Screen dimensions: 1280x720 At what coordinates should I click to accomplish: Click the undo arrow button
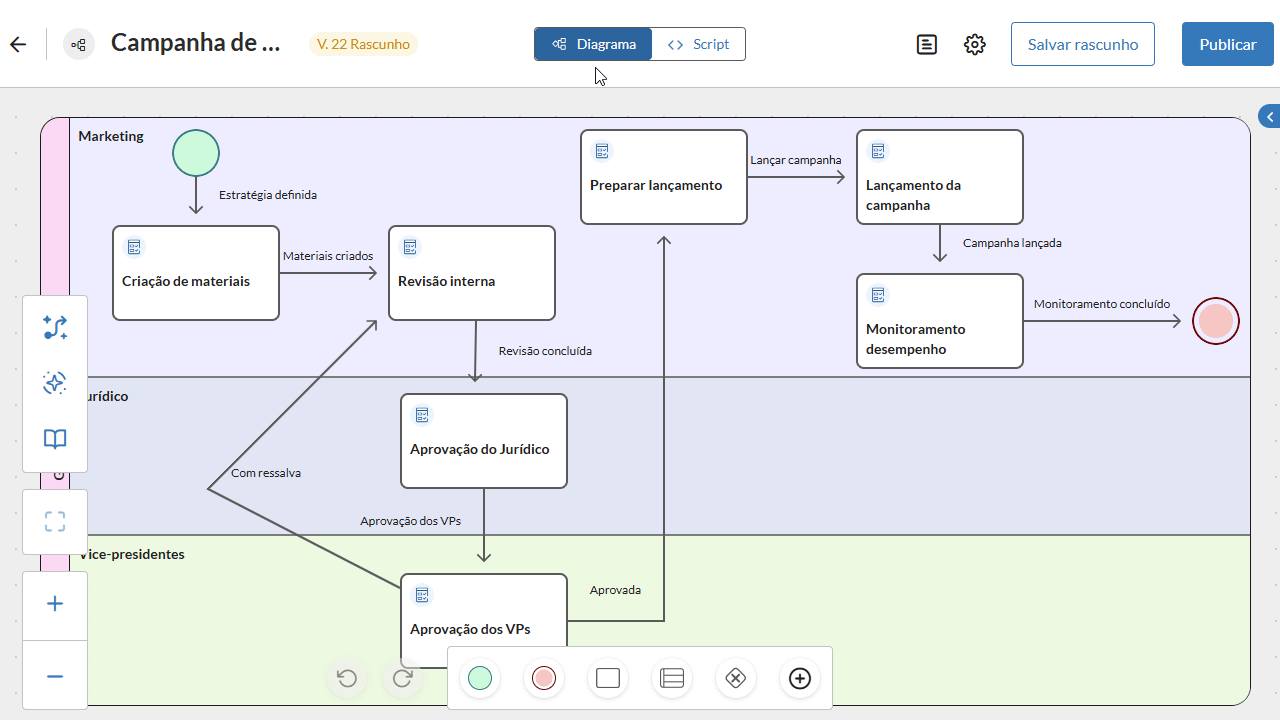coord(347,678)
